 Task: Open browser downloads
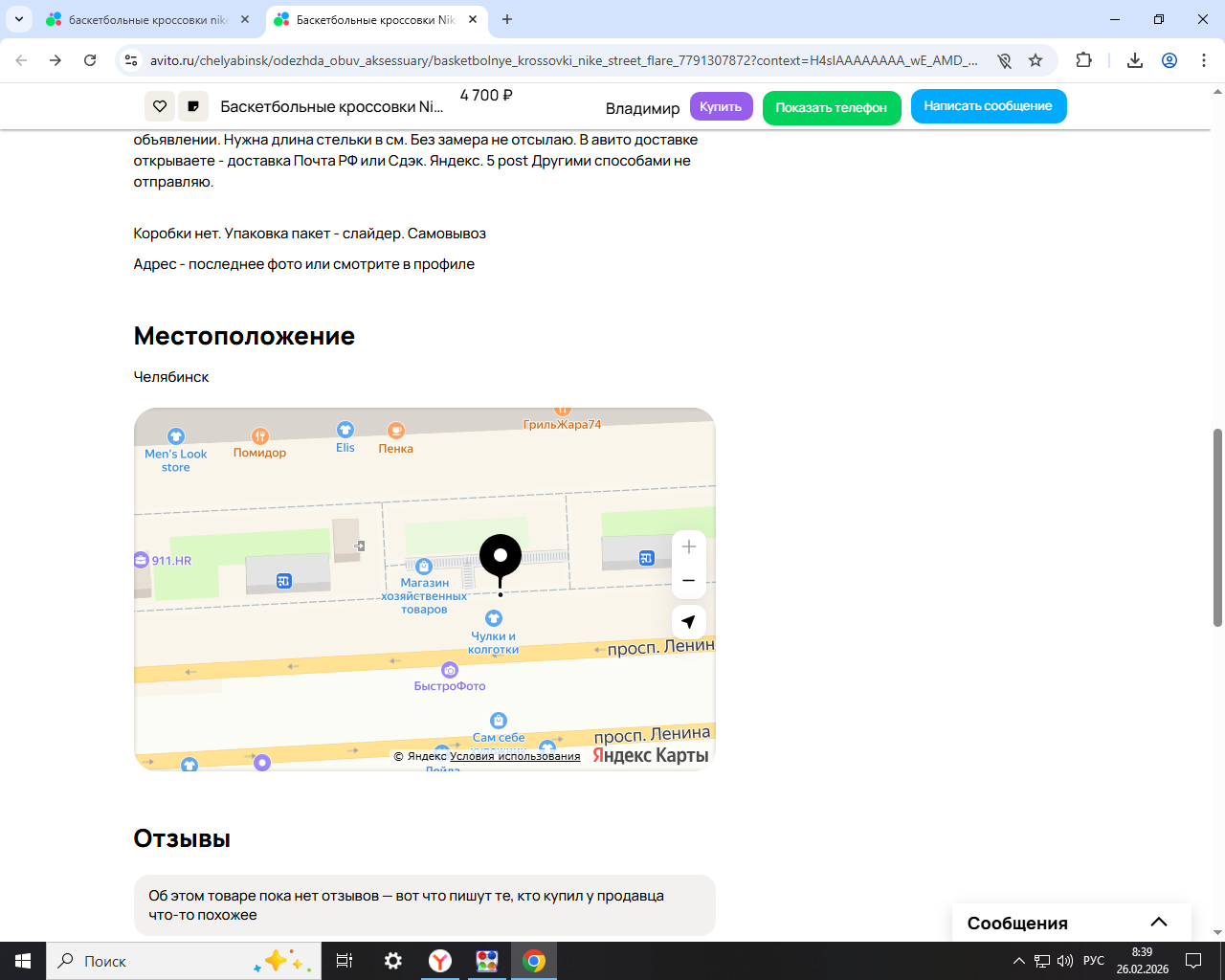[1135, 60]
